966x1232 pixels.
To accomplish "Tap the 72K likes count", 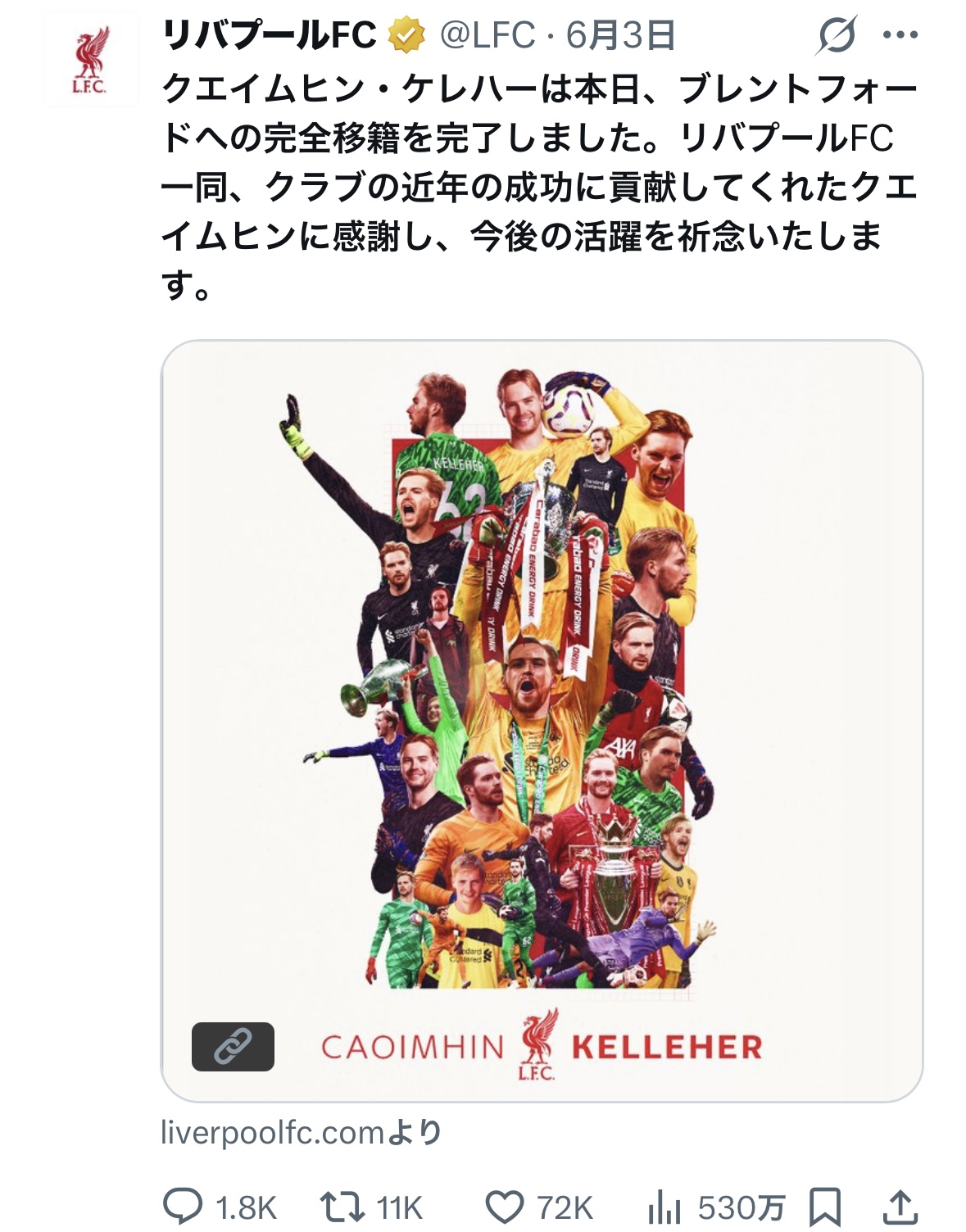I will coord(564,1207).
